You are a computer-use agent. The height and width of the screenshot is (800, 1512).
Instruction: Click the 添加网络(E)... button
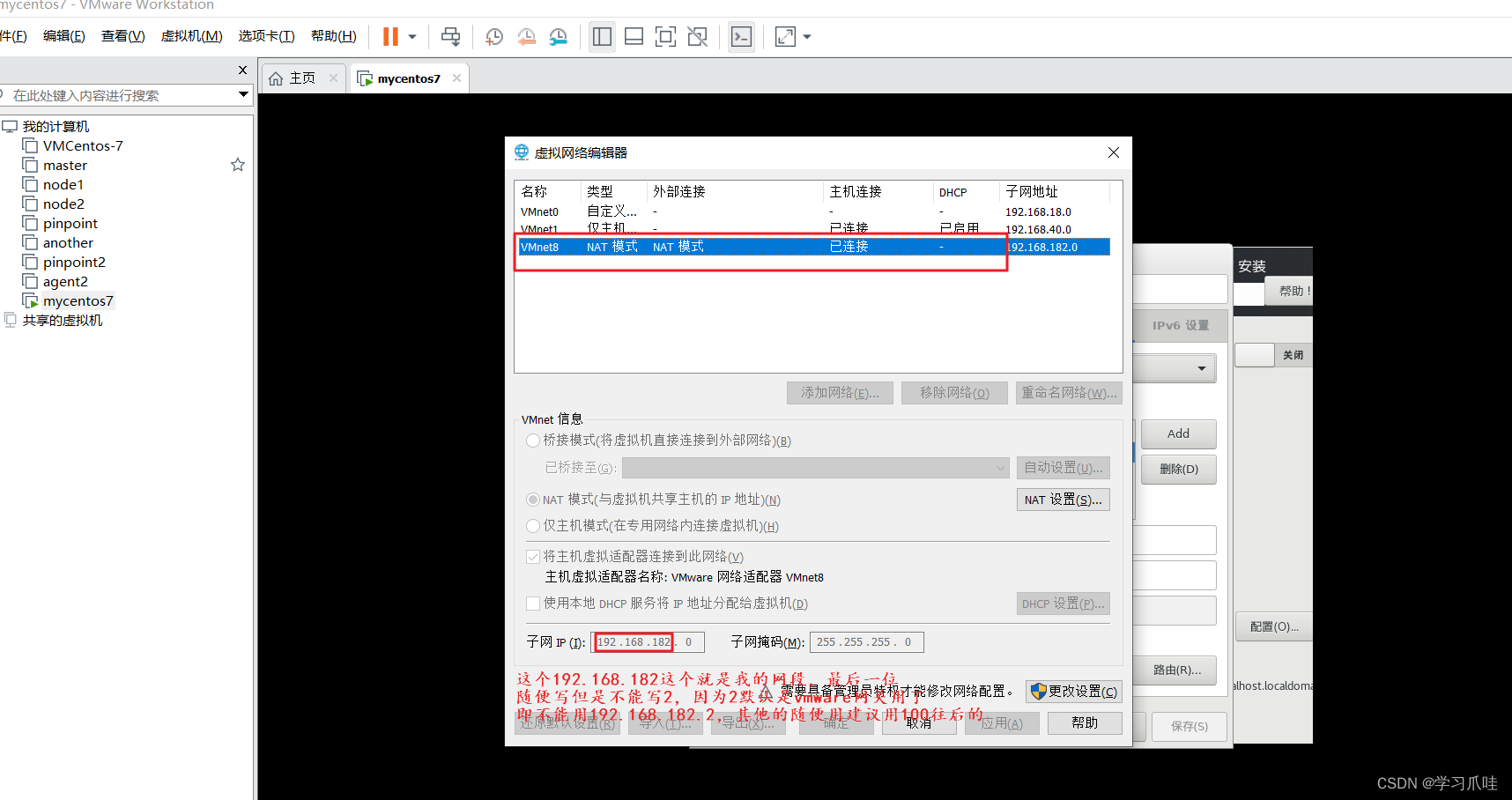point(840,393)
